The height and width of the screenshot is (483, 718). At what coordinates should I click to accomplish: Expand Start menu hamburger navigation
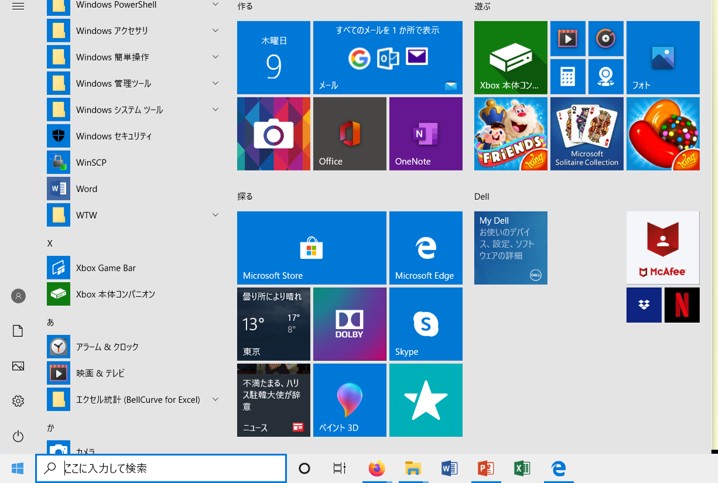click(x=18, y=6)
